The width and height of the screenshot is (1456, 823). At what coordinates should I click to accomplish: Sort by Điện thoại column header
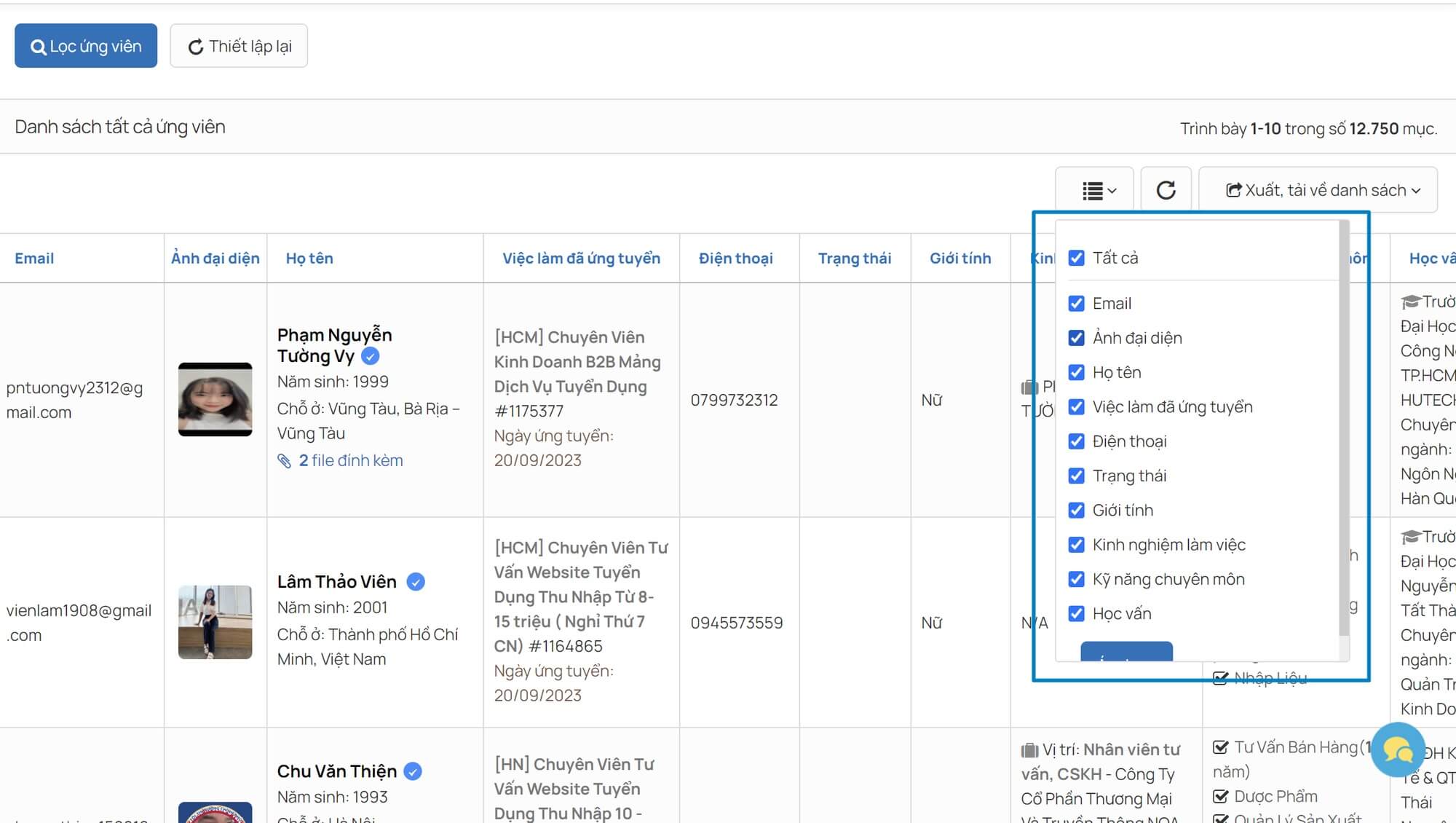pyautogui.click(x=735, y=258)
